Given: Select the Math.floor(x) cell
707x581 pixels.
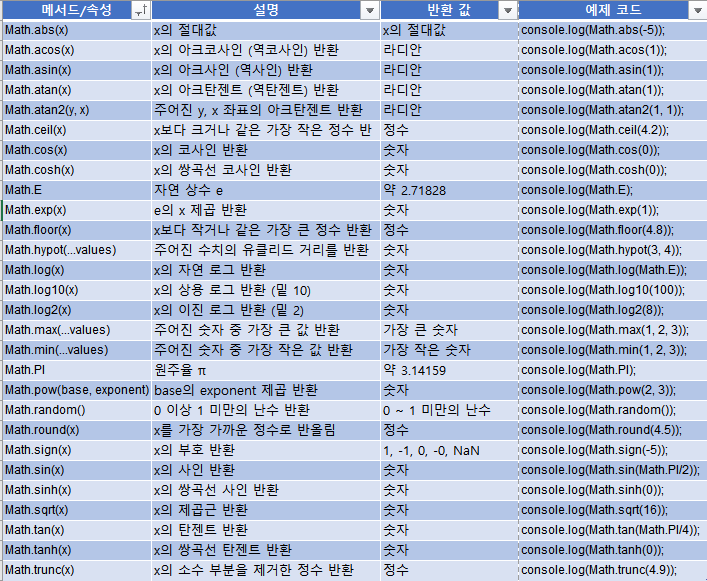Looking at the screenshot, I should click(x=77, y=230).
